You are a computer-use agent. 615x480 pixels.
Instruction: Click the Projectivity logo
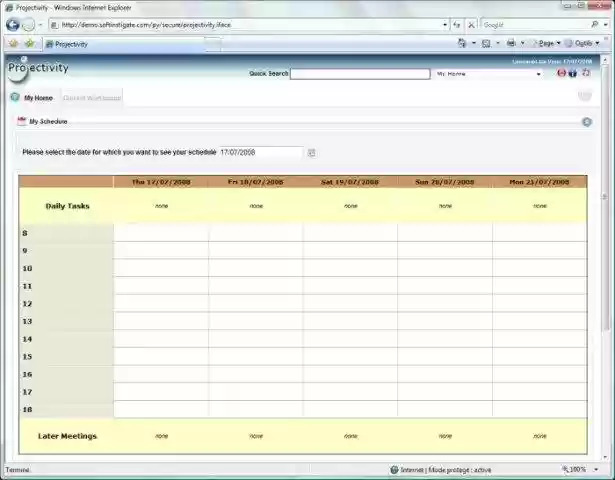pos(38,69)
